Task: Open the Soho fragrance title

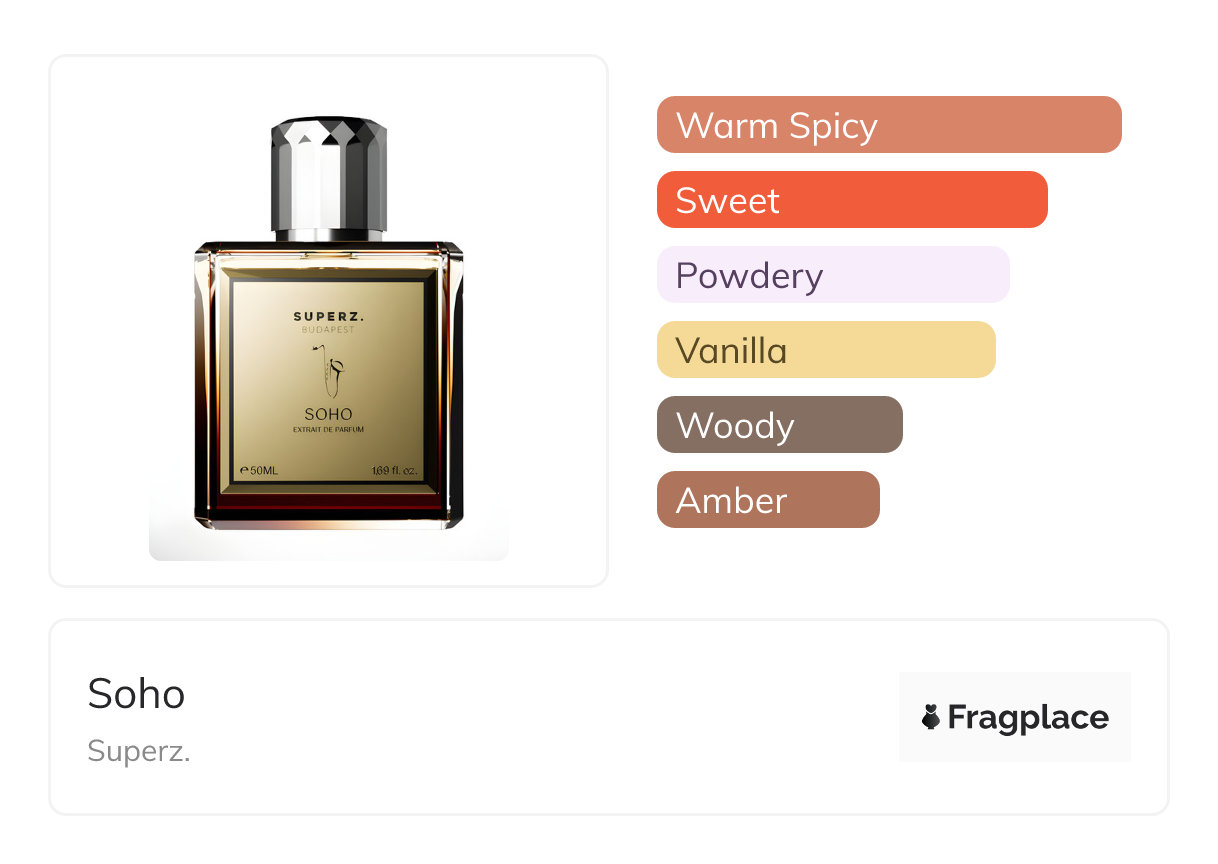Action: pos(136,694)
